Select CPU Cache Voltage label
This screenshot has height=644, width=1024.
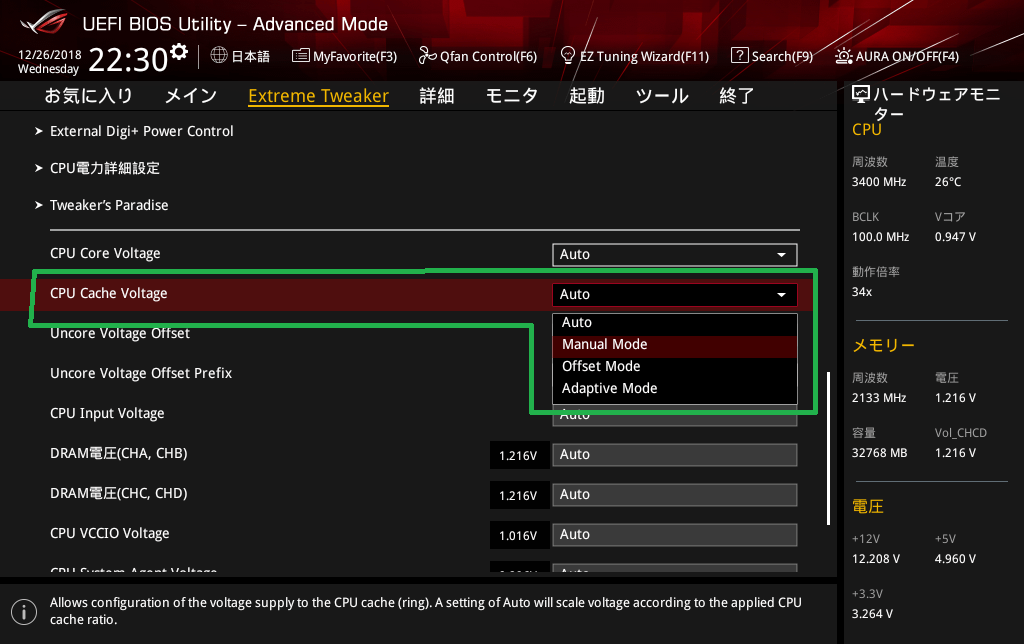108,293
